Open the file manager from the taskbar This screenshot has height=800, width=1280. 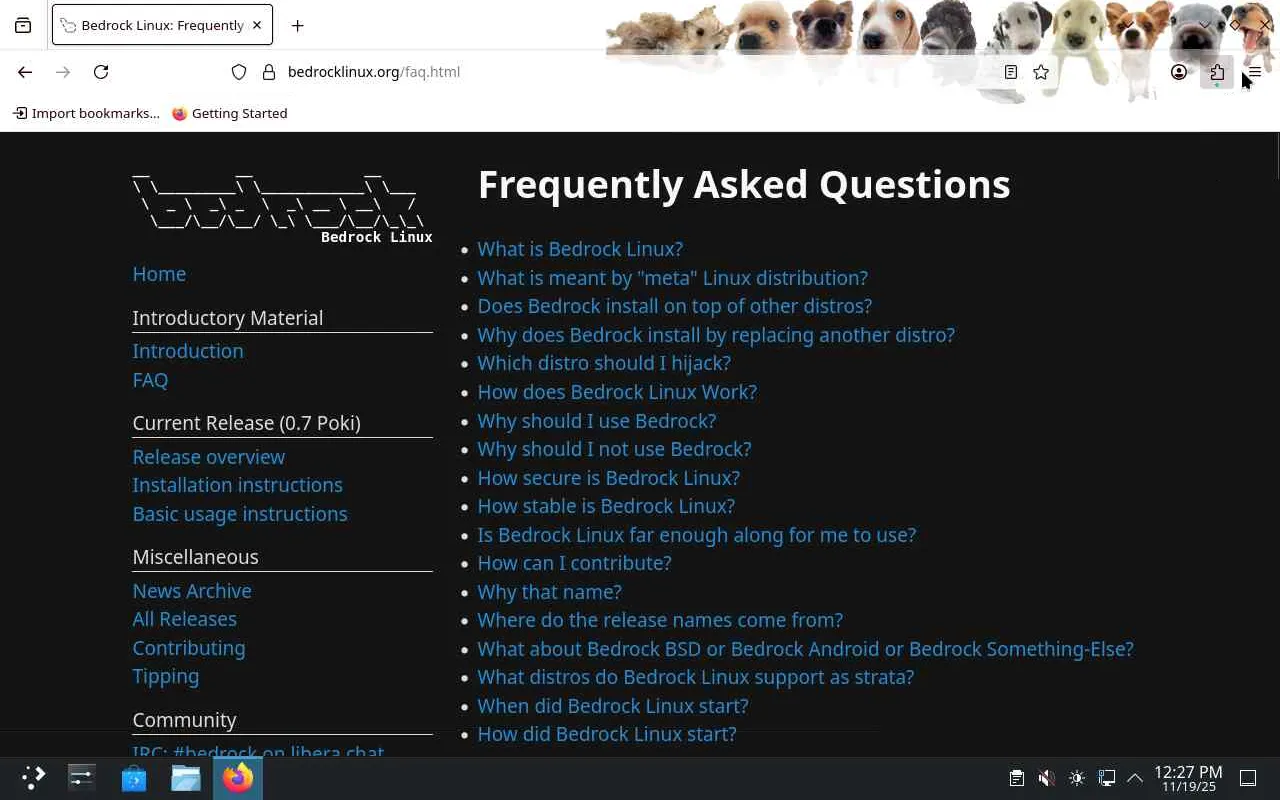pos(185,778)
